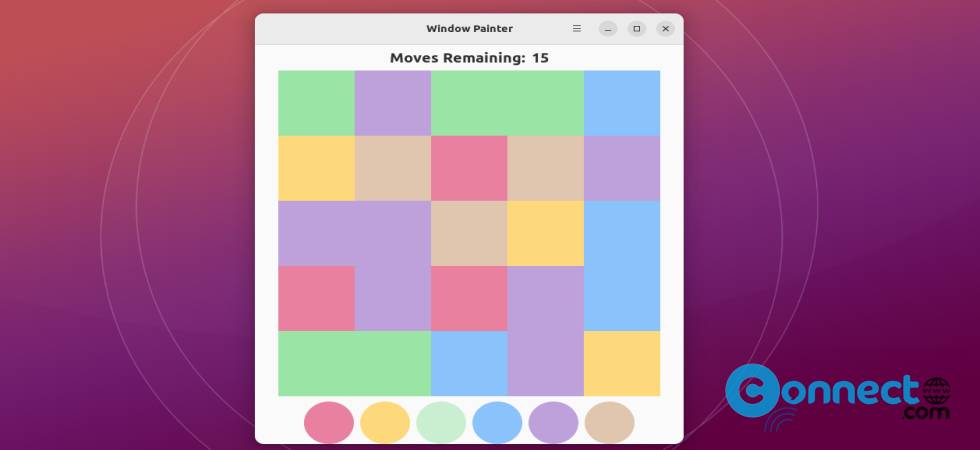Select the wide green block in top row

pyautogui.click(x=508, y=103)
